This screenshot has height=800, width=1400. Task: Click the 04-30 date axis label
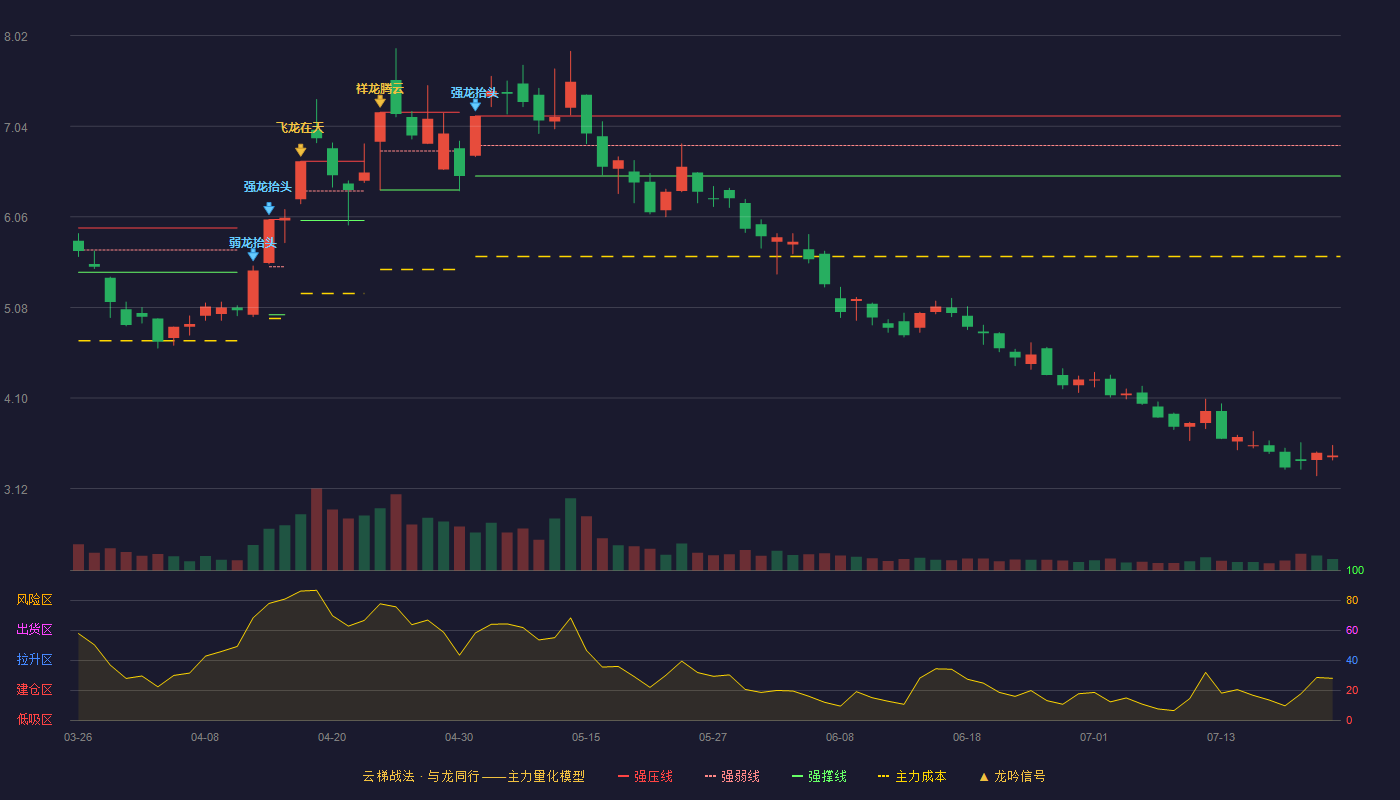pyautogui.click(x=459, y=737)
